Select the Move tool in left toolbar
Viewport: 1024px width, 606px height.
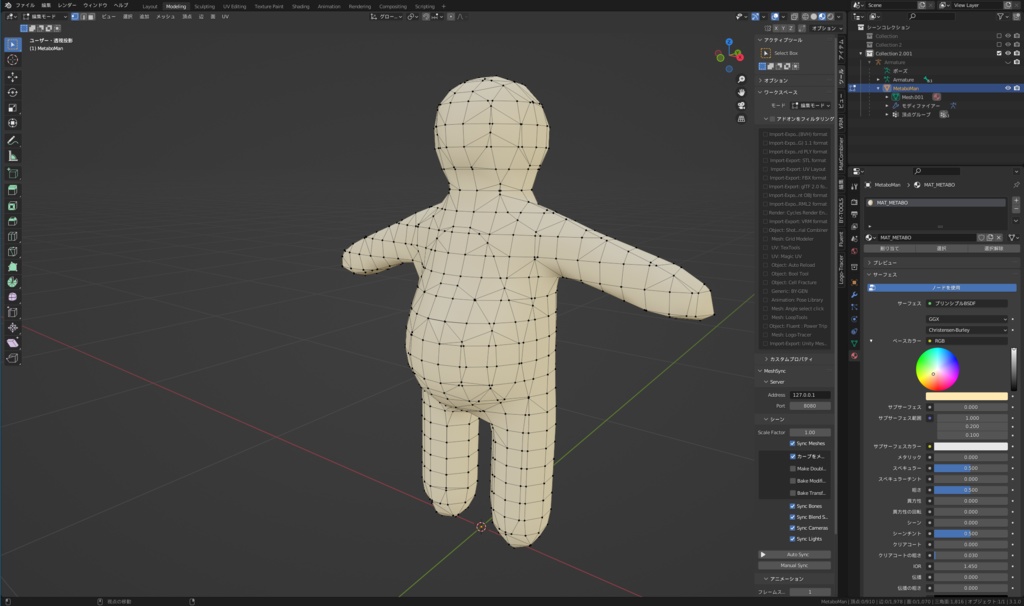point(13,76)
